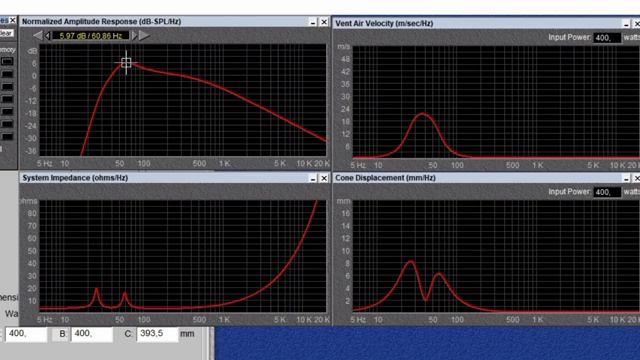
Task: Select the first highlighted memory slot
Action: 7,62
